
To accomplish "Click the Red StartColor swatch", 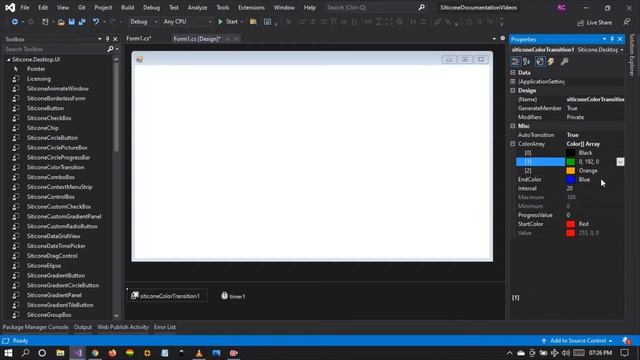I will coord(571,224).
